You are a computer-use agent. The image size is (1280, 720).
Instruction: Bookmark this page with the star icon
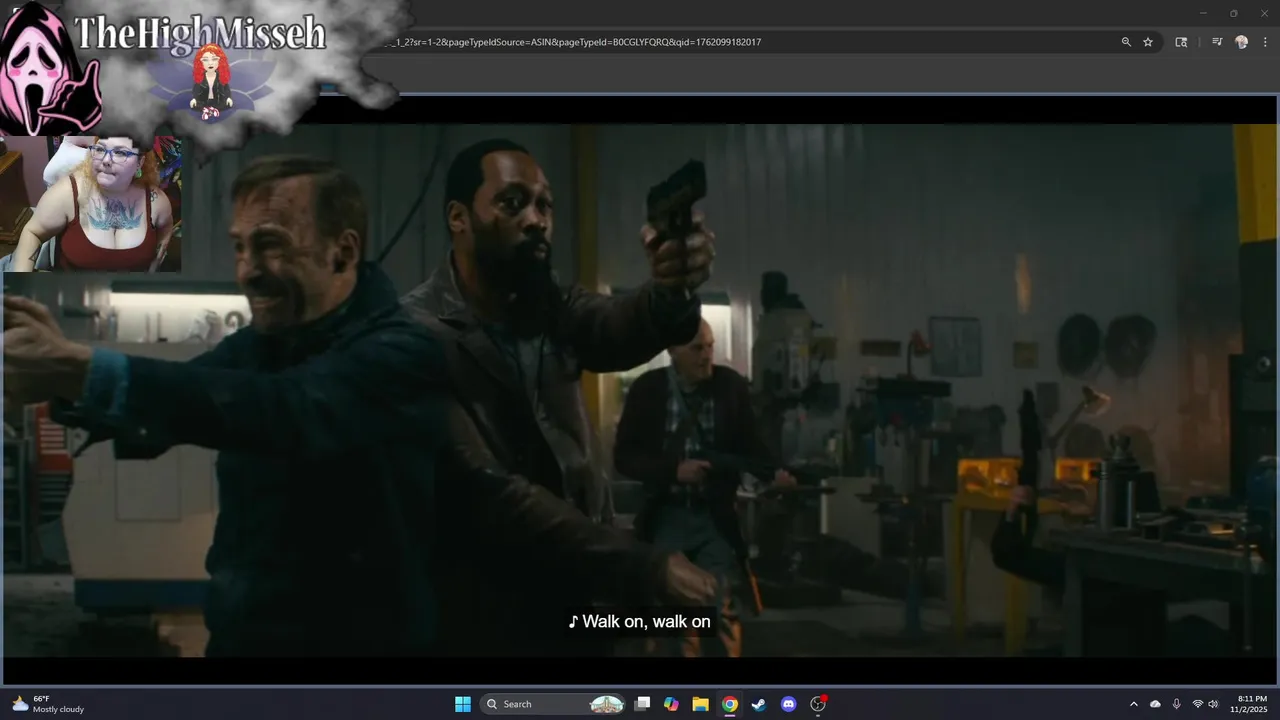click(1148, 42)
